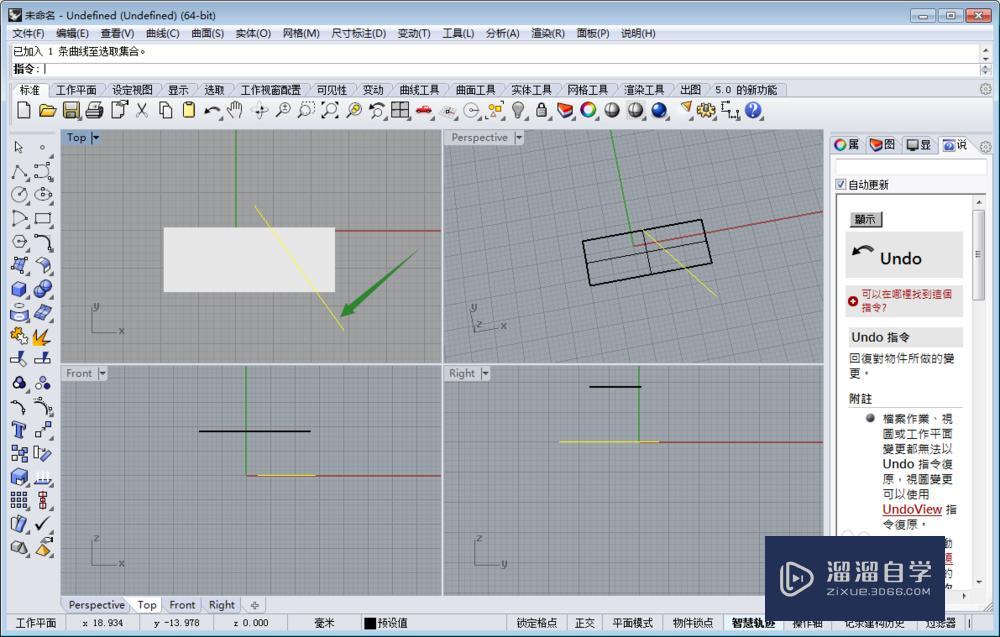Click the 顯示 button in help panel

(x=865, y=219)
